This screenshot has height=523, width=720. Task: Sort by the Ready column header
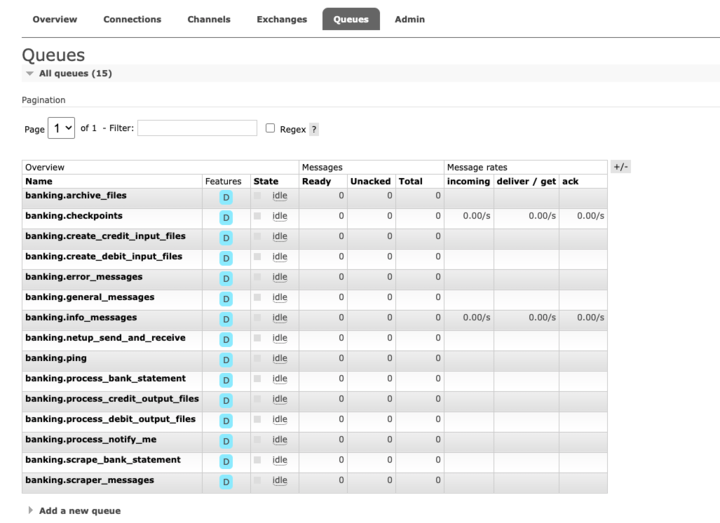pyautogui.click(x=316, y=181)
